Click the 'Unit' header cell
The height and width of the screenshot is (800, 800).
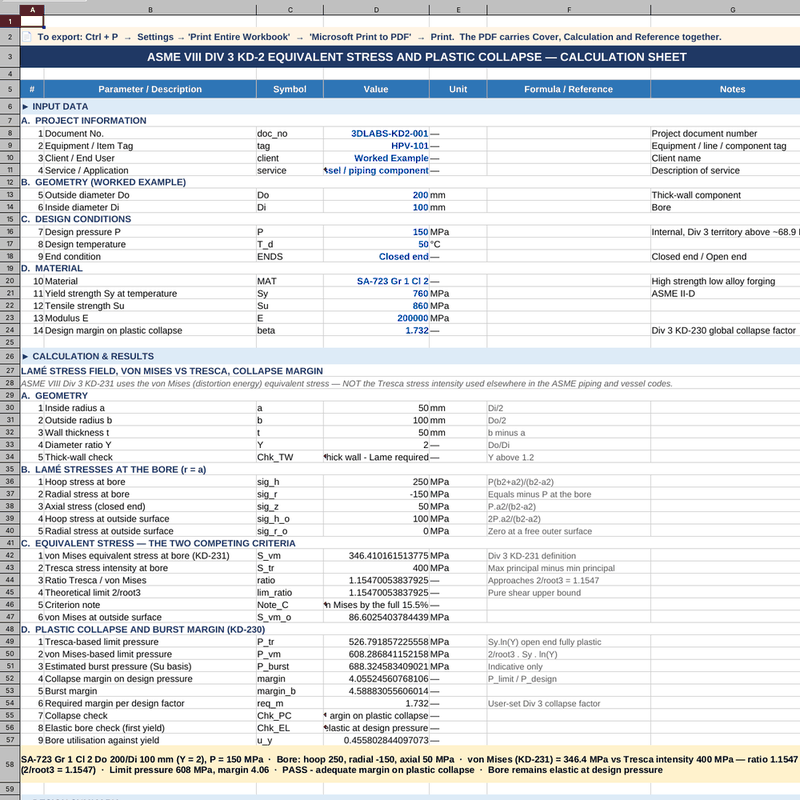click(458, 89)
